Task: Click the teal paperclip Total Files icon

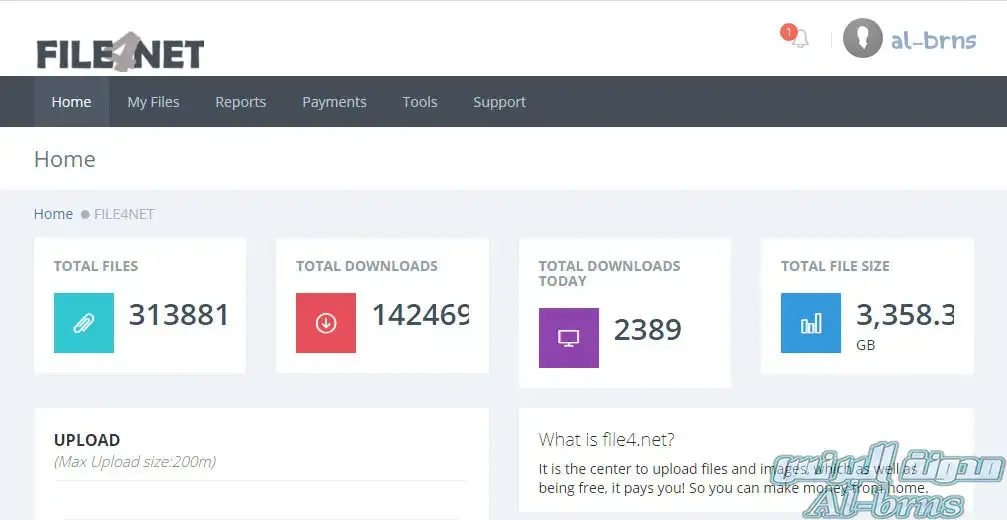Action: coord(83,323)
